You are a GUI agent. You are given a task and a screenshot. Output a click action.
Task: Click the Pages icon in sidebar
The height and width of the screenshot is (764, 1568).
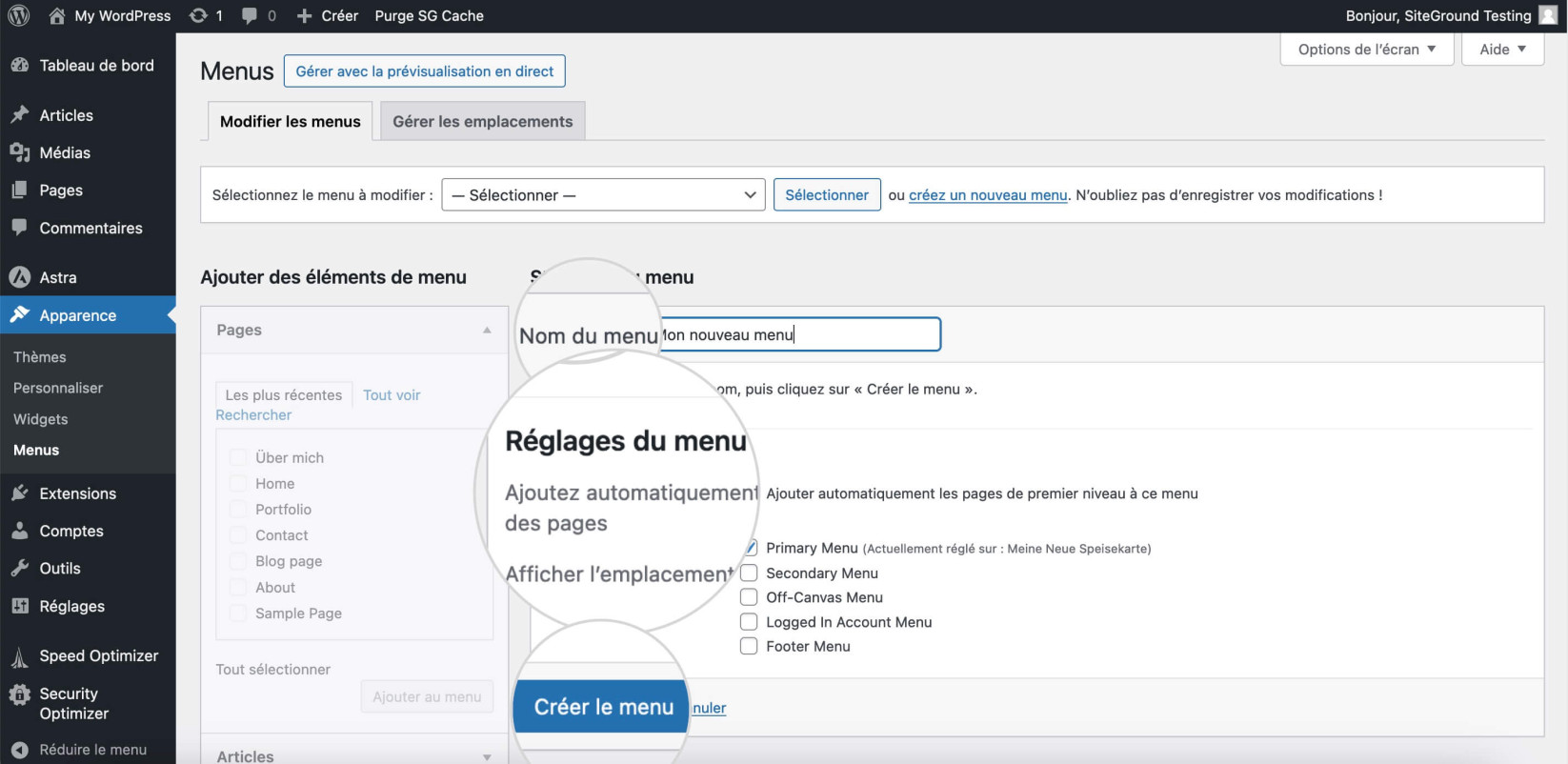tap(20, 190)
